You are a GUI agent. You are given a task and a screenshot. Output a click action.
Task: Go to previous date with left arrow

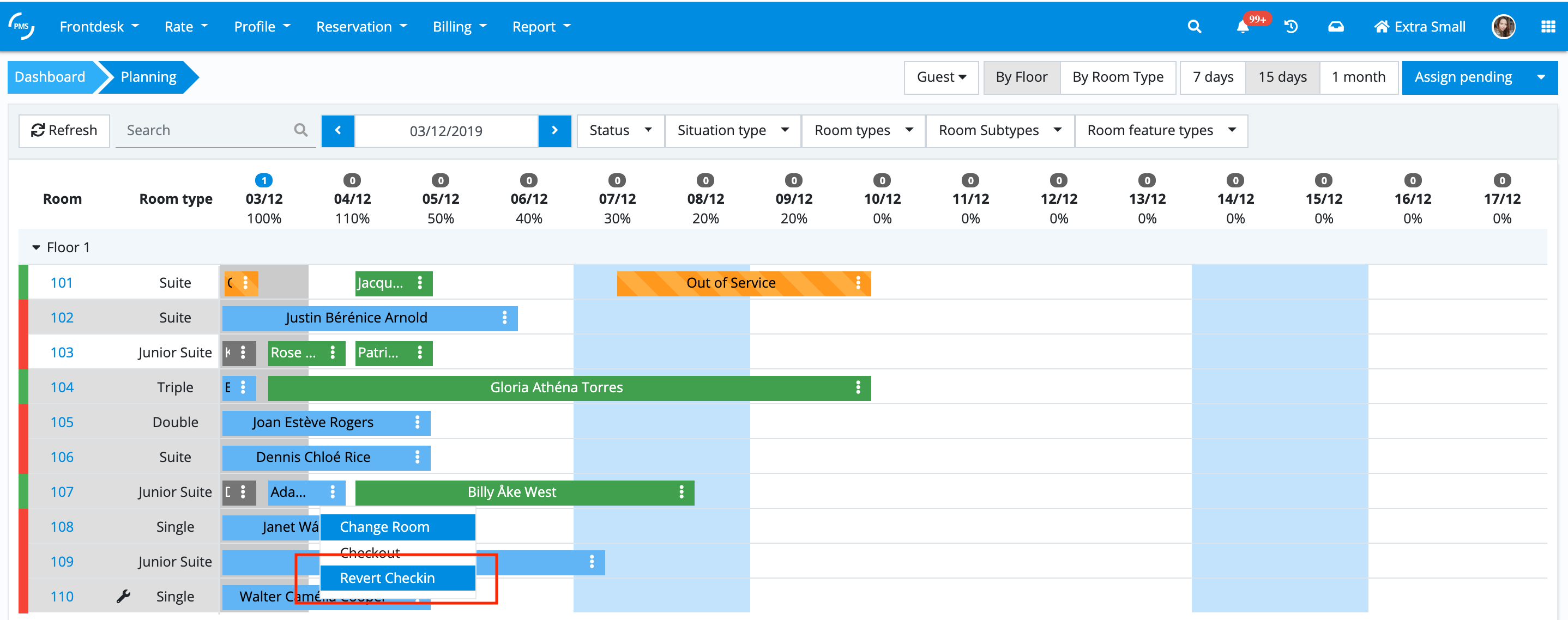pyautogui.click(x=338, y=130)
